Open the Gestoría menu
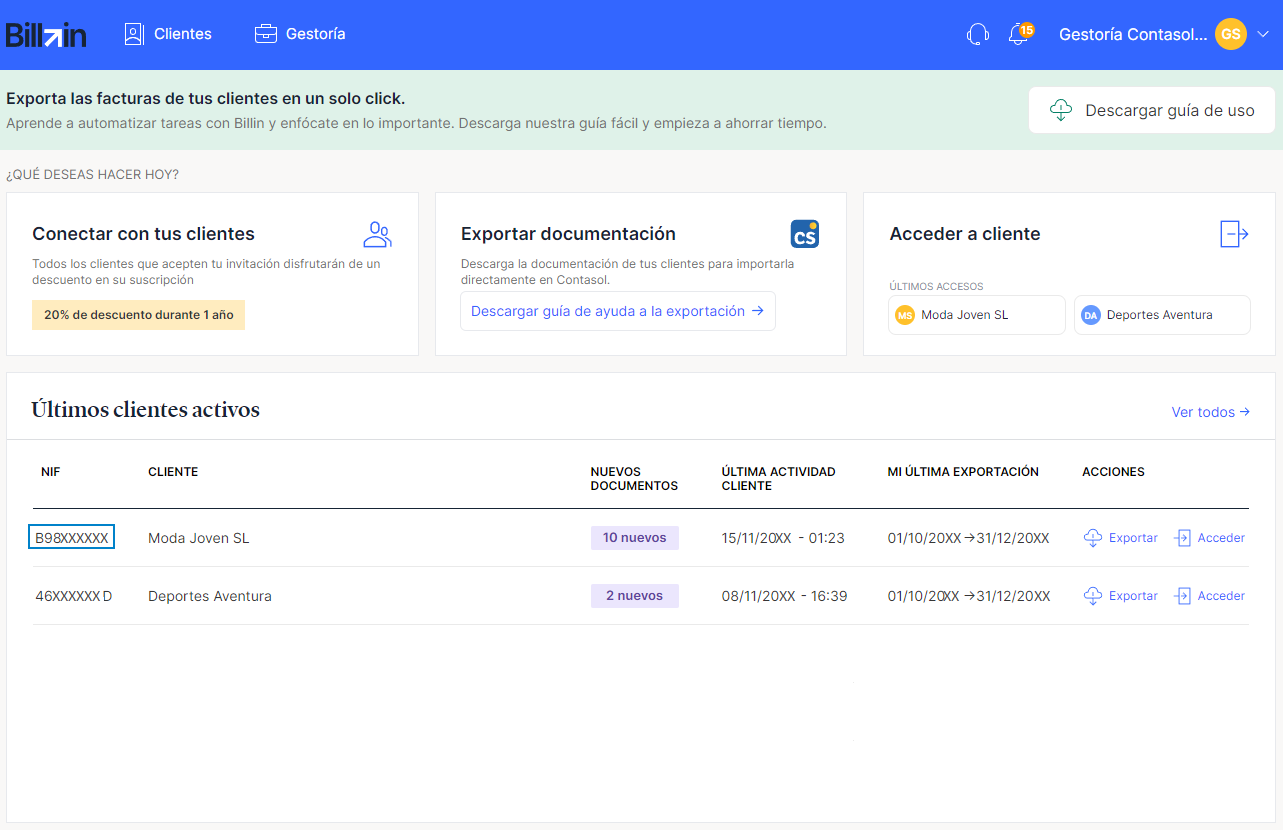This screenshot has height=830, width=1283. (x=300, y=34)
